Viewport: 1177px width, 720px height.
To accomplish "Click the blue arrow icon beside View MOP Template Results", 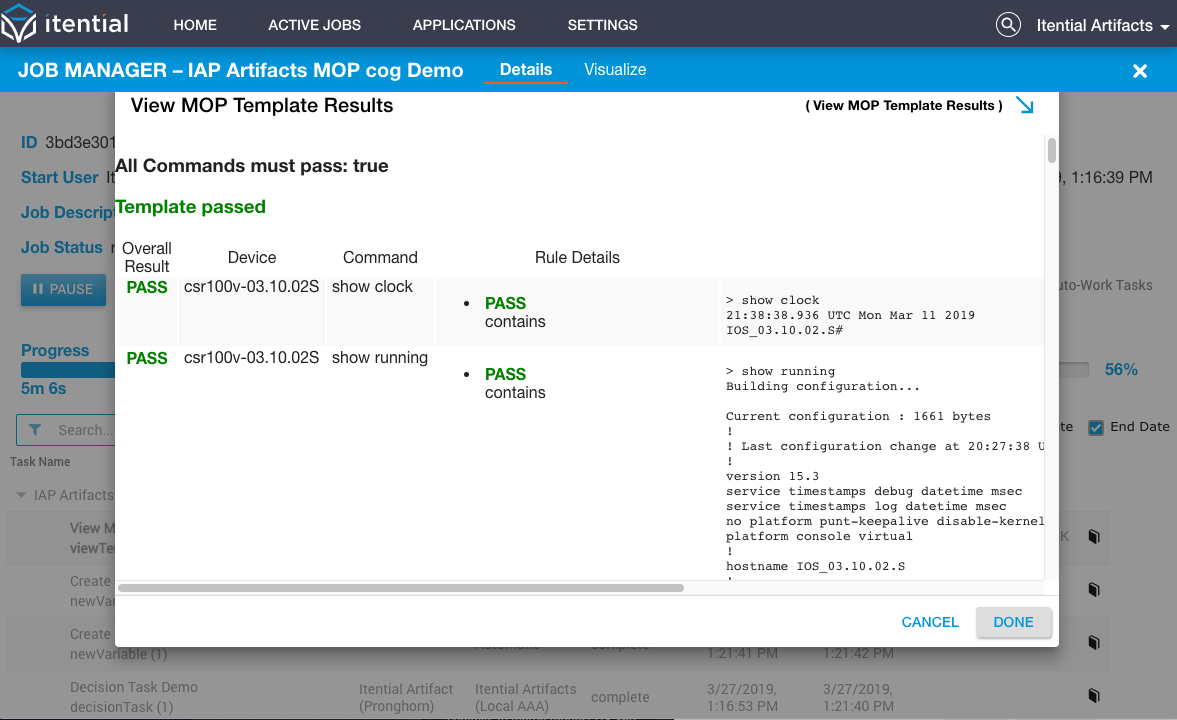I will (1025, 105).
